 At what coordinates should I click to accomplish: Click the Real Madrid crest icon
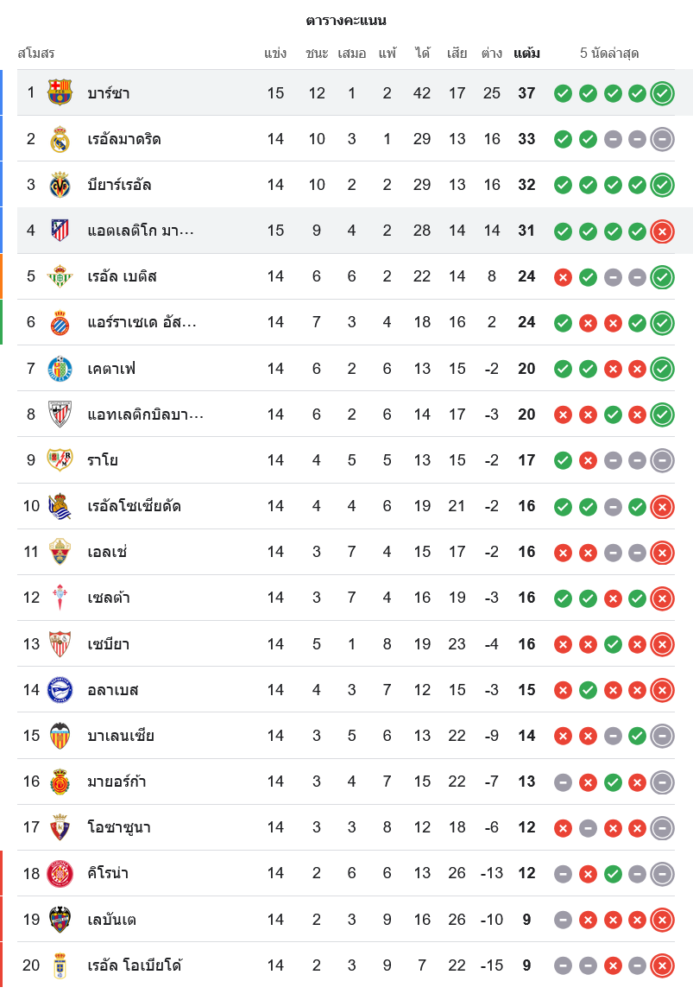(x=60, y=139)
